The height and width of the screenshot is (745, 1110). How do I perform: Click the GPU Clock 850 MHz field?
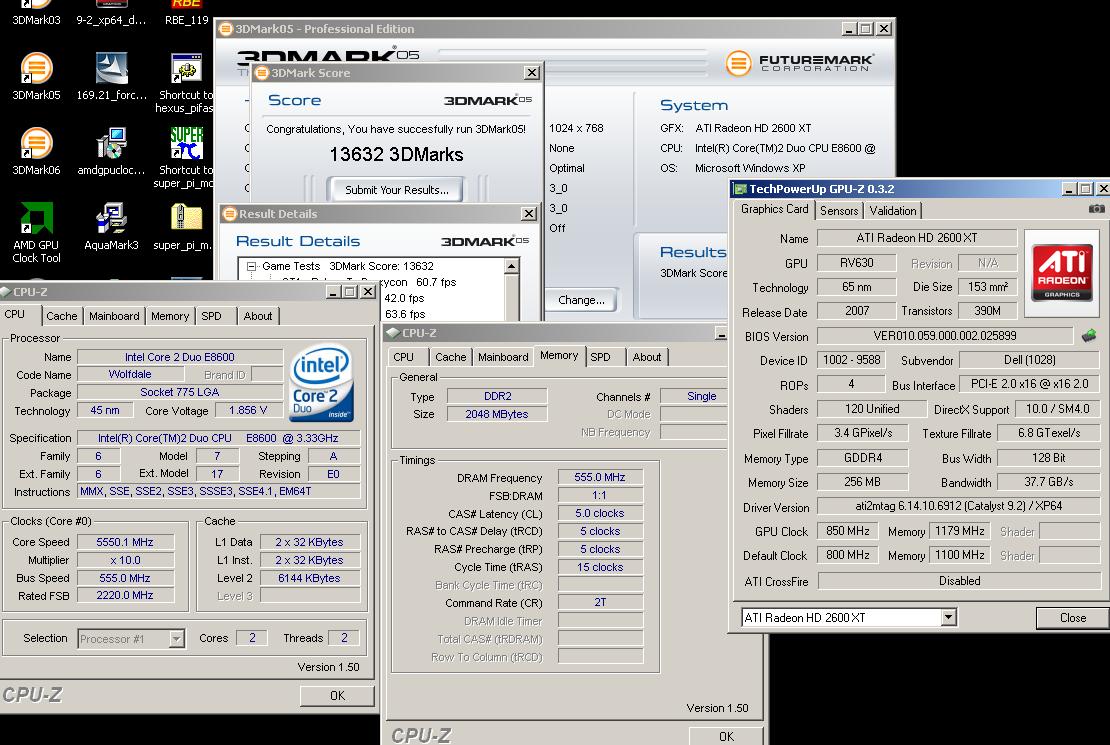coord(847,531)
